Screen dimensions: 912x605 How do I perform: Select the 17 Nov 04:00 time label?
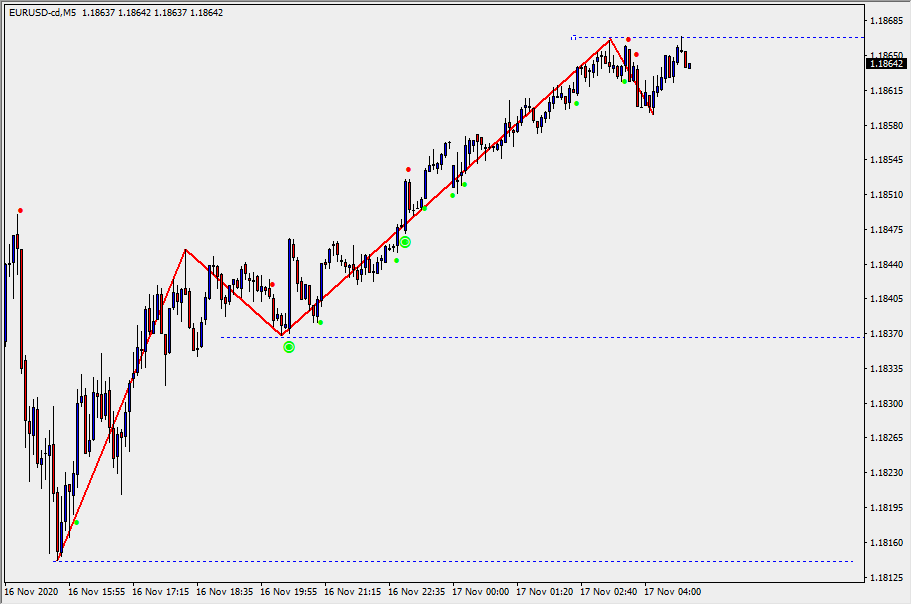pos(673,591)
